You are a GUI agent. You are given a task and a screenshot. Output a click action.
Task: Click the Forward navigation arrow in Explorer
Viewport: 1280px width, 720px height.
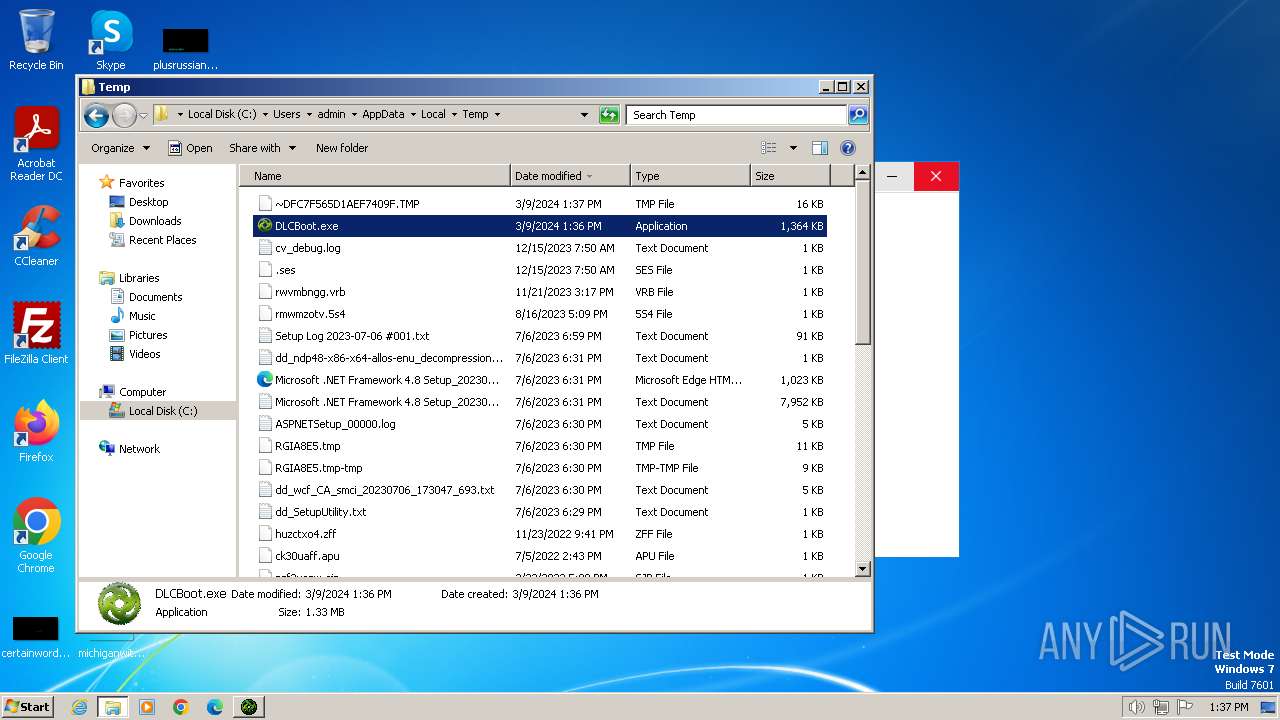(124, 115)
